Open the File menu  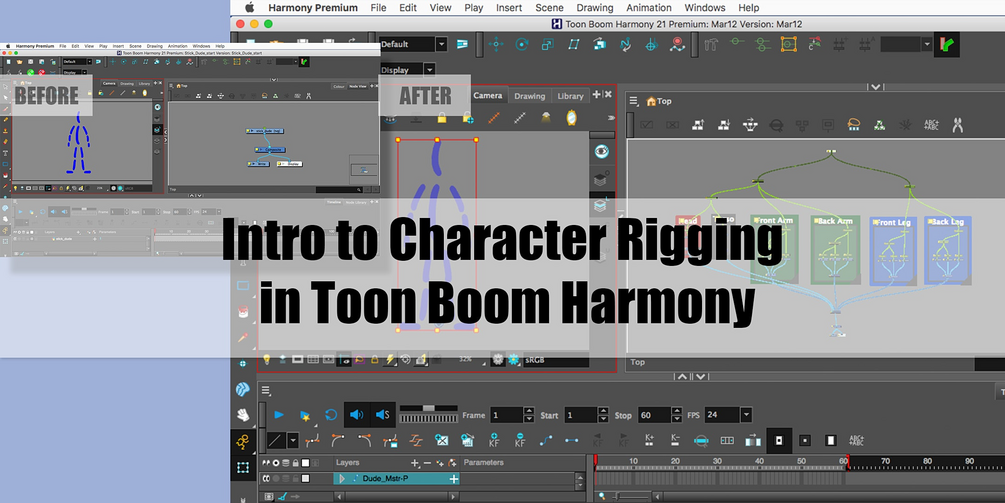point(378,8)
